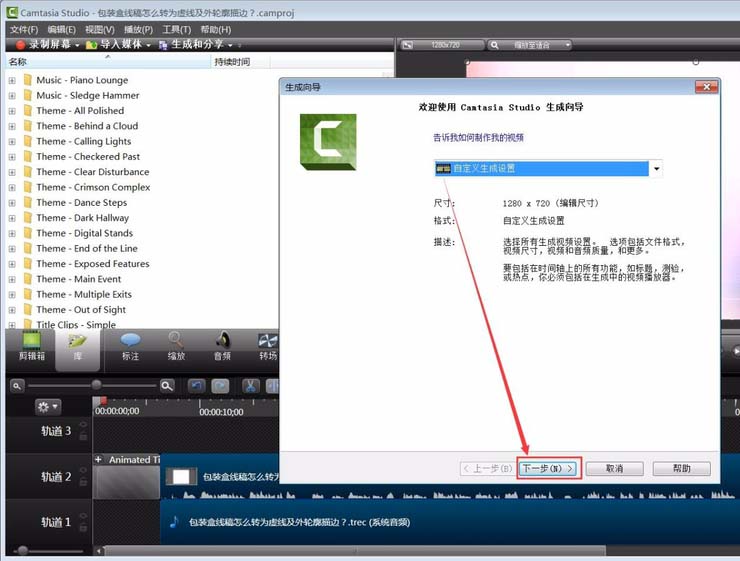Expand the Music - Sledge Hammer folder
This screenshot has height=561, width=740.
click(12, 96)
